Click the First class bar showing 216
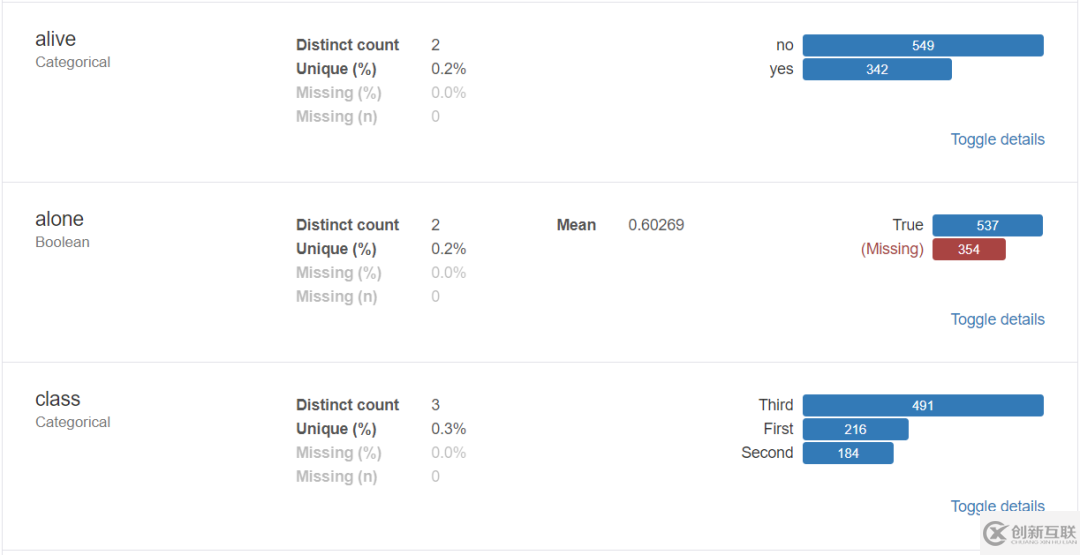 (855, 430)
